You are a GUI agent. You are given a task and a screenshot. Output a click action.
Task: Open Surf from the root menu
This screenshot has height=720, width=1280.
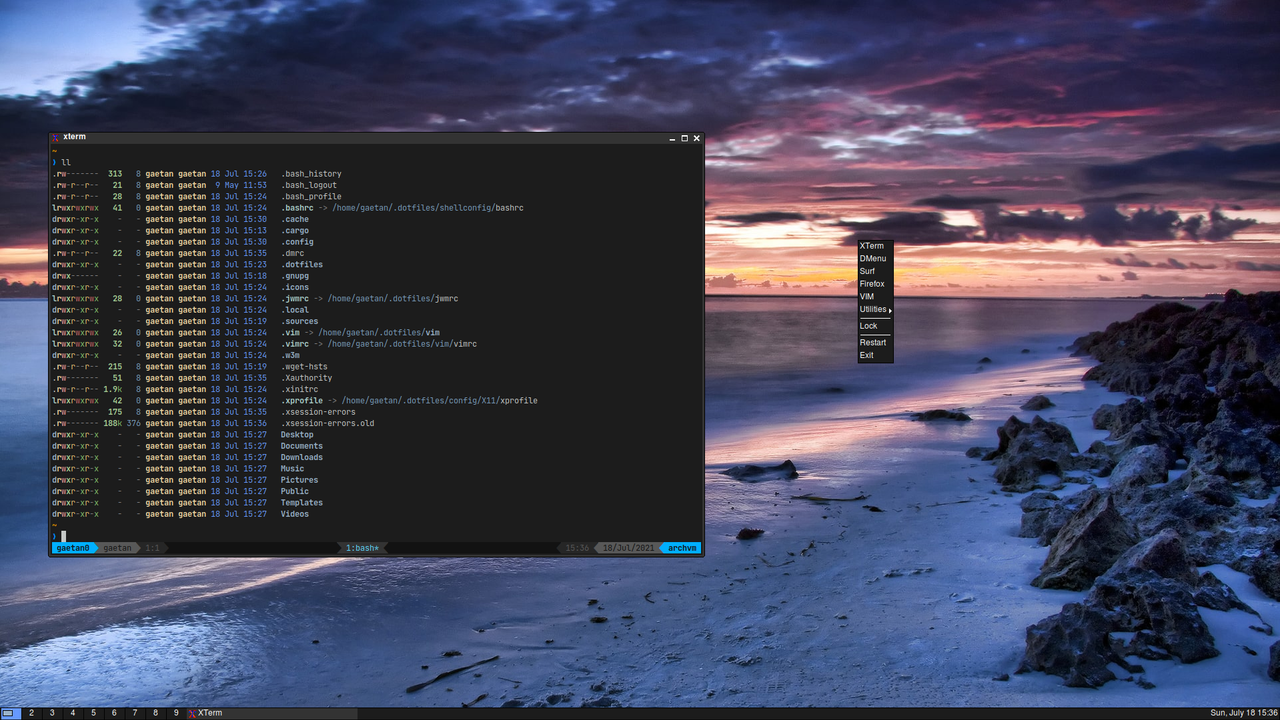(875, 271)
